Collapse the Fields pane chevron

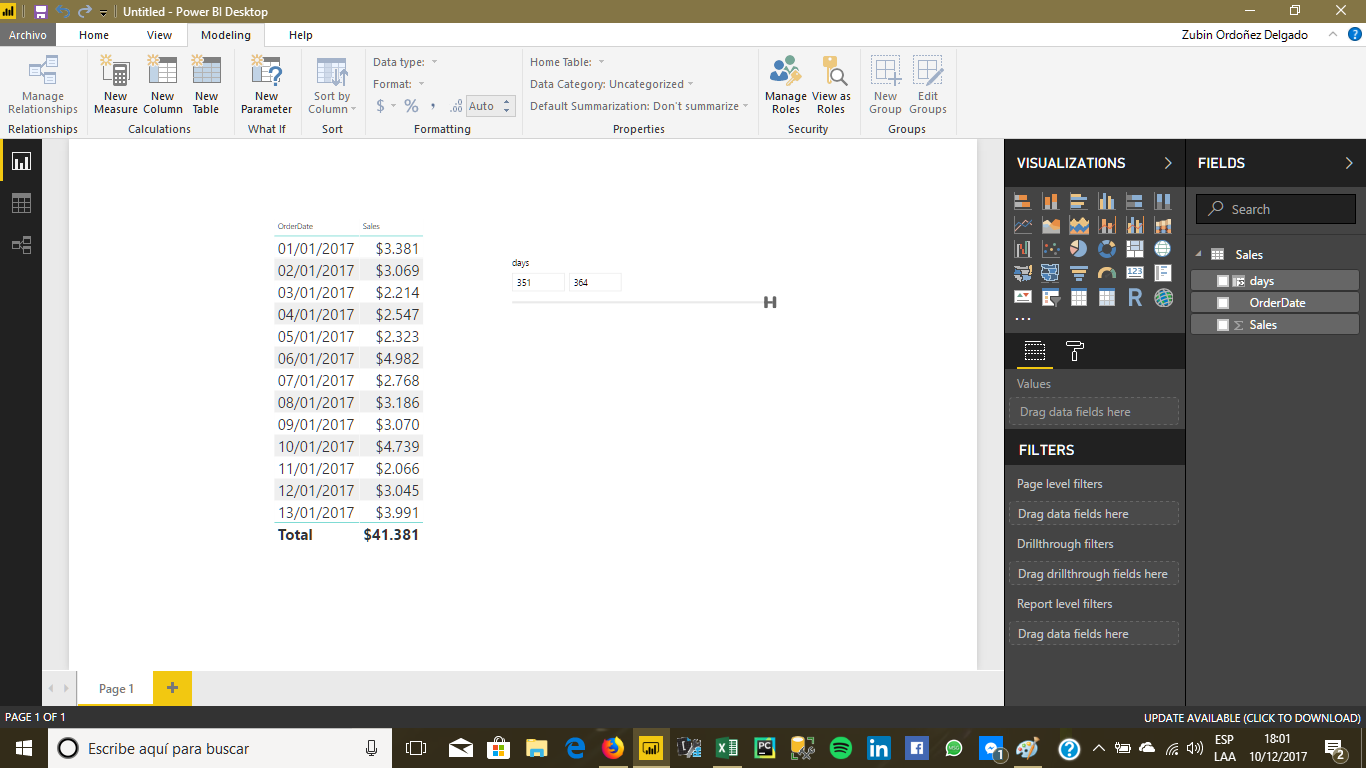(x=1348, y=163)
